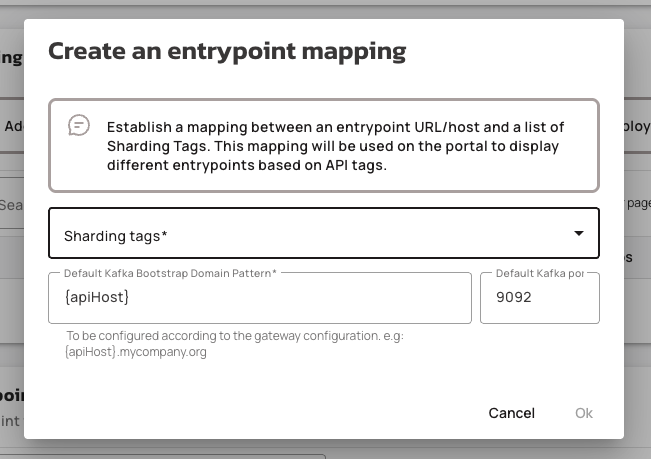Click the Default Kafka port field
651x459 pixels.
click(x=539, y=298)
